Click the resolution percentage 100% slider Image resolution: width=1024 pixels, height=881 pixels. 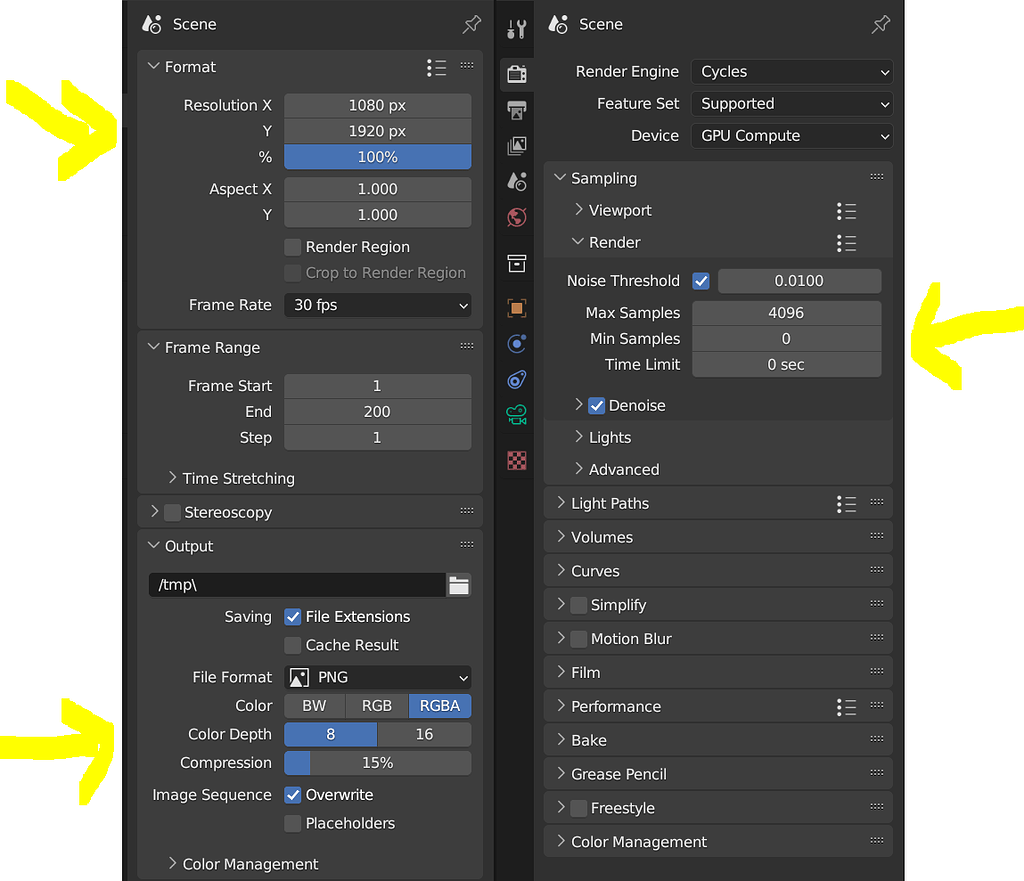pyautogui.click(x=377, y=157)
